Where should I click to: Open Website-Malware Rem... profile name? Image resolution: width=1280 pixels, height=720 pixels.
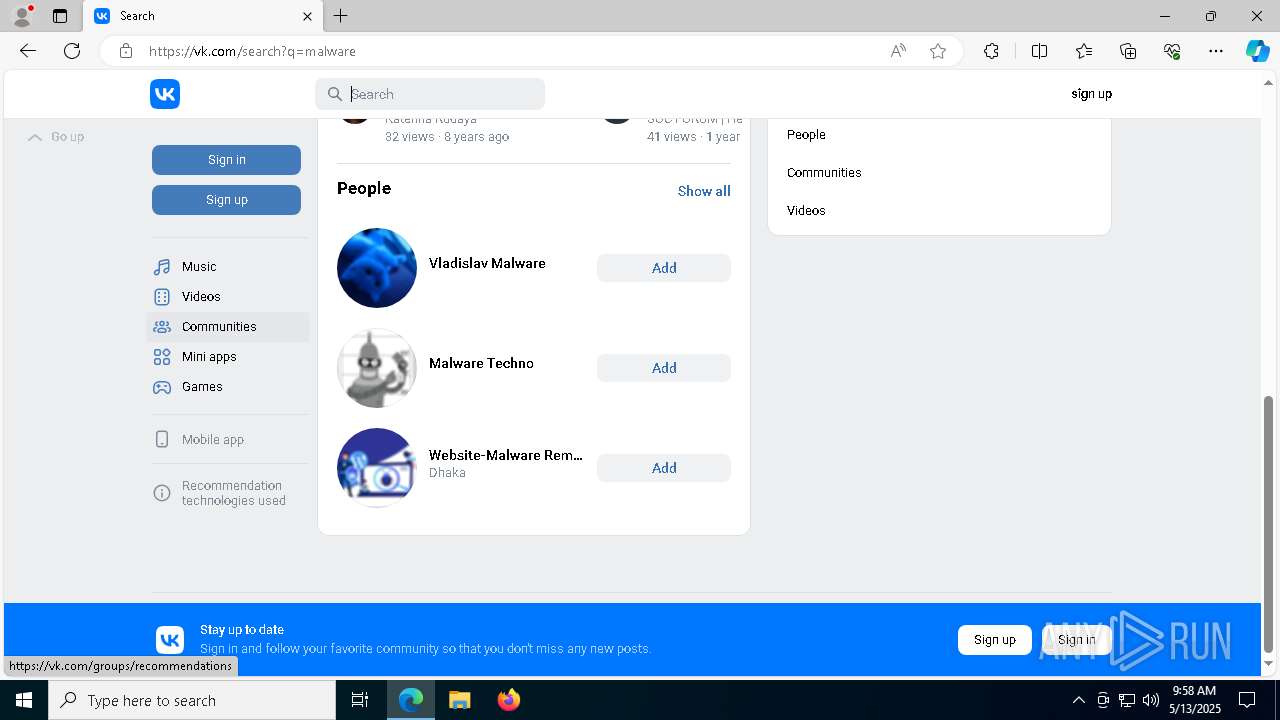[506, 456]
